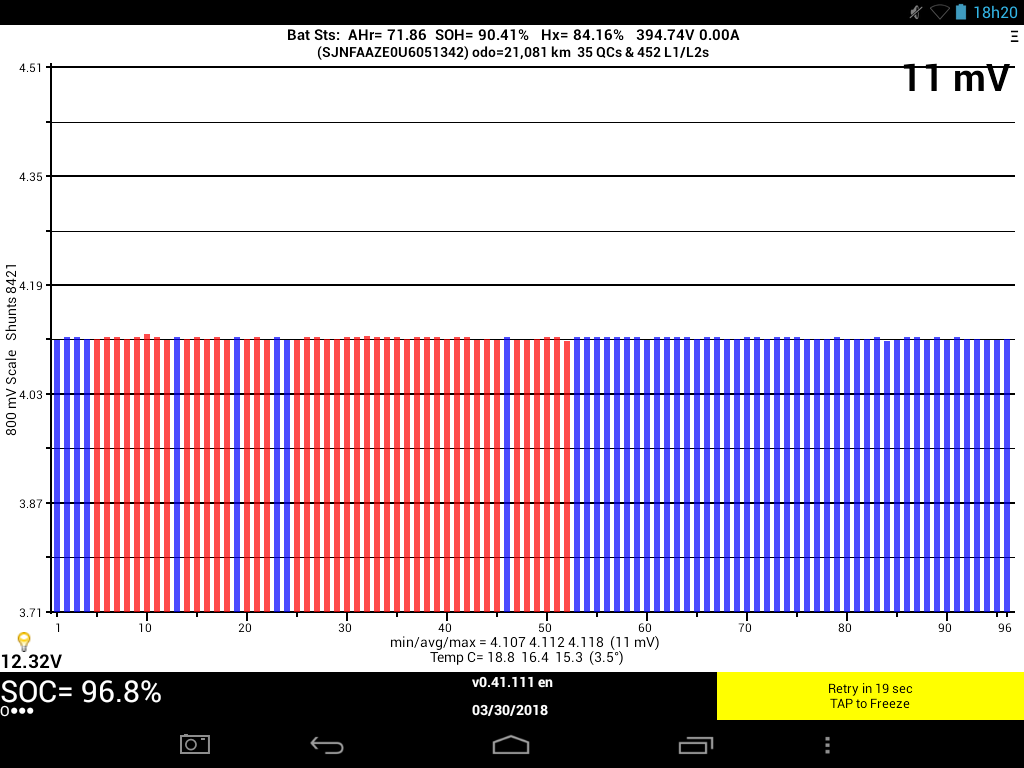Tap the Wi-Fi signal status icon
The height and width of the screenshot is (768, 1024).
click(x=939, y=12)
